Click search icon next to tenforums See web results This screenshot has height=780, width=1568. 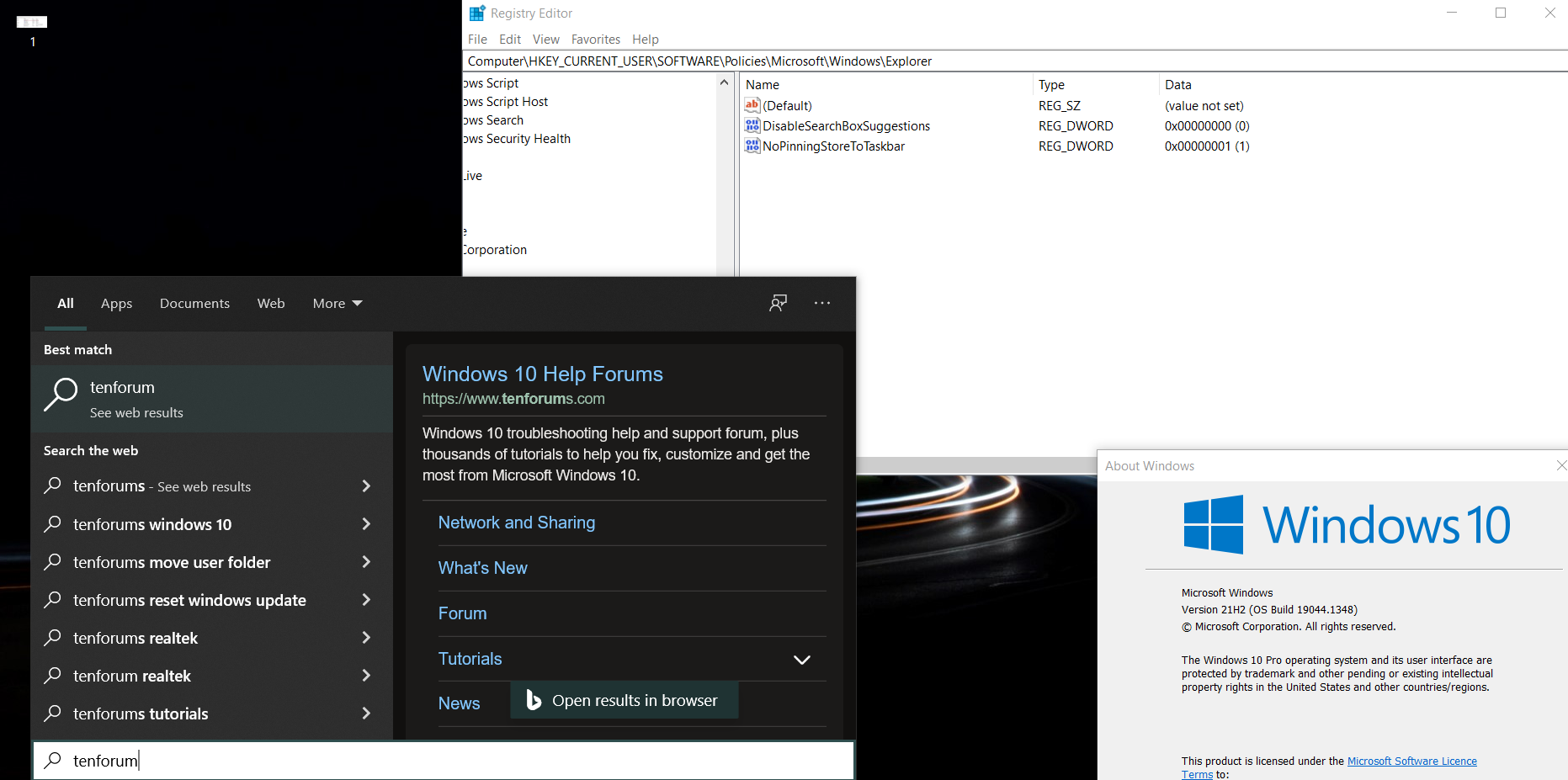click(53, 486)
